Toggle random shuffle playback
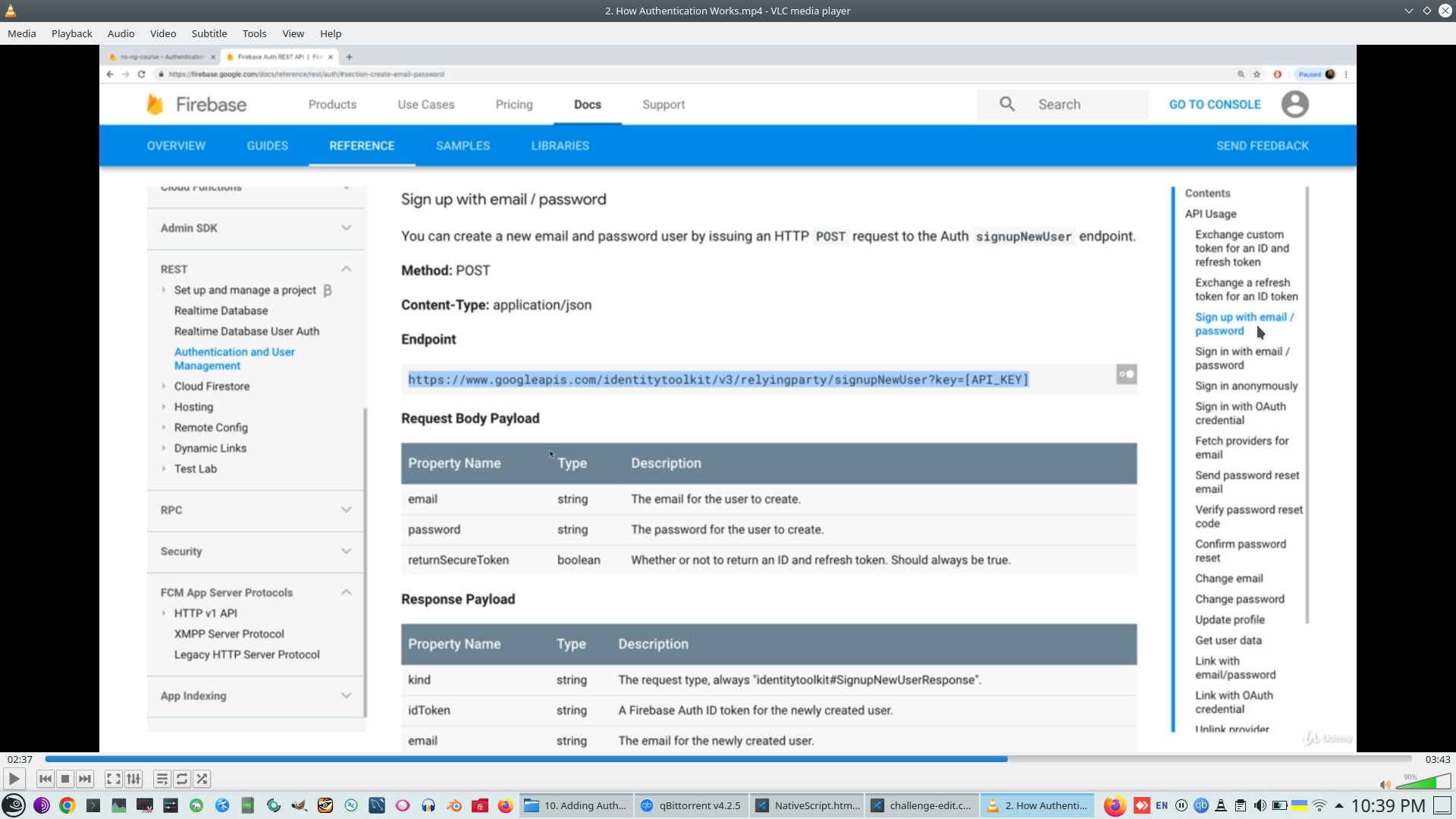Screen dimensions: 1456x819 [202, 779]
